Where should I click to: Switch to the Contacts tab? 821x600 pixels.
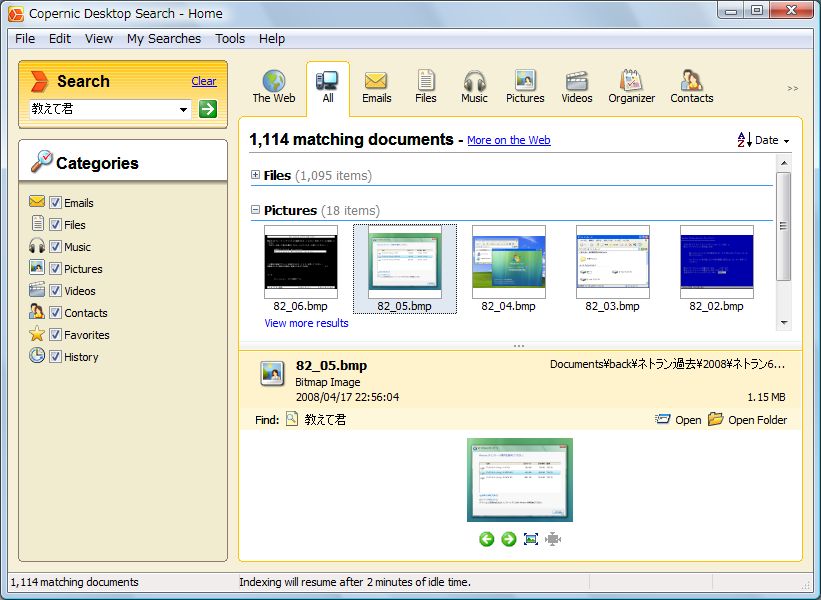[x=692, y=87]
